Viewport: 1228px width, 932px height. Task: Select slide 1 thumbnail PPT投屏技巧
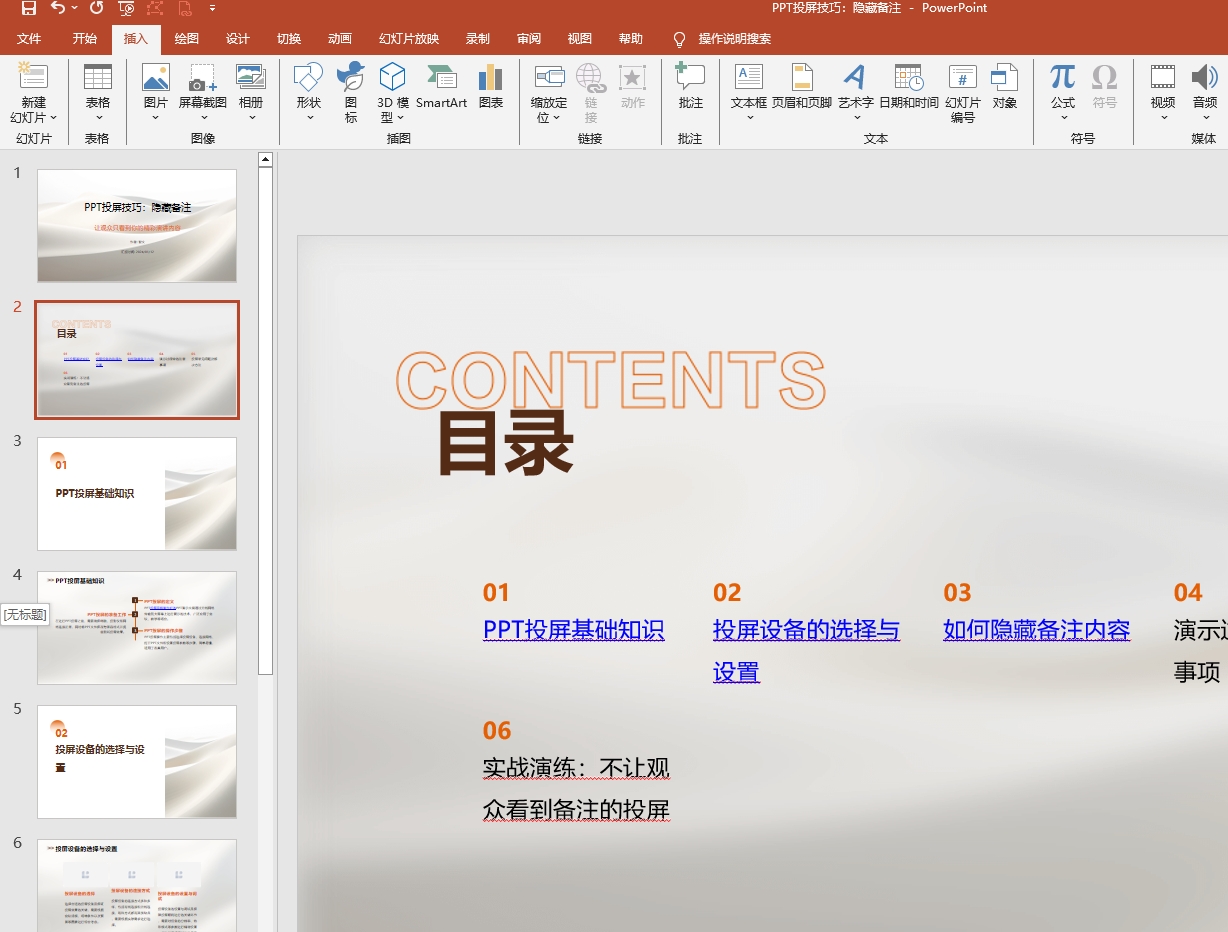pyautogui.click(x=137, y=225)
